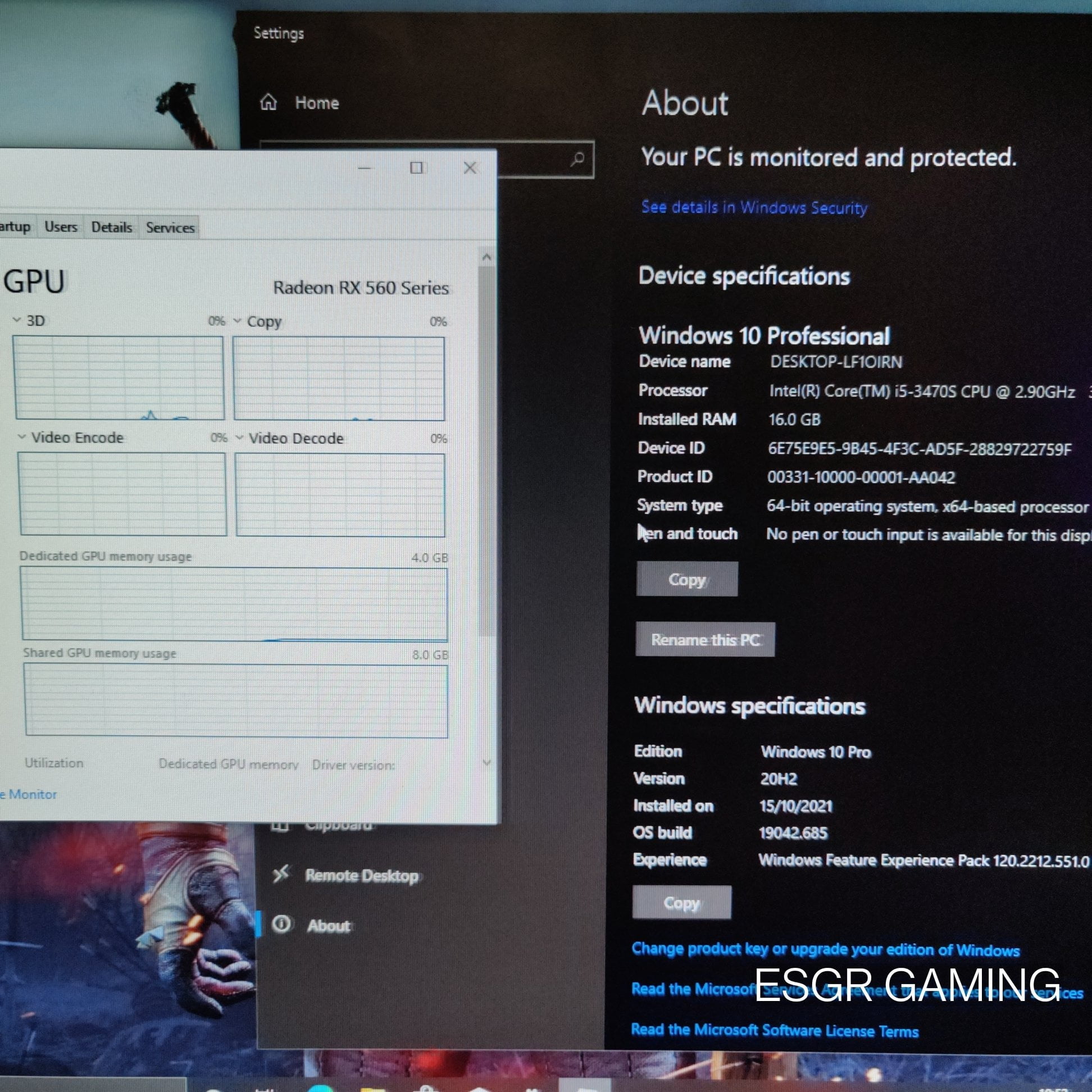Open the Remote Desktop icon in sidebar

pos(281,874)
